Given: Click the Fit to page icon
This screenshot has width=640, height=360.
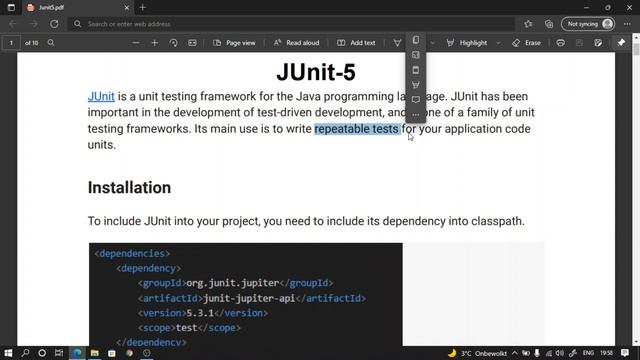Looking at the screenshot, I should click(192, 42).
